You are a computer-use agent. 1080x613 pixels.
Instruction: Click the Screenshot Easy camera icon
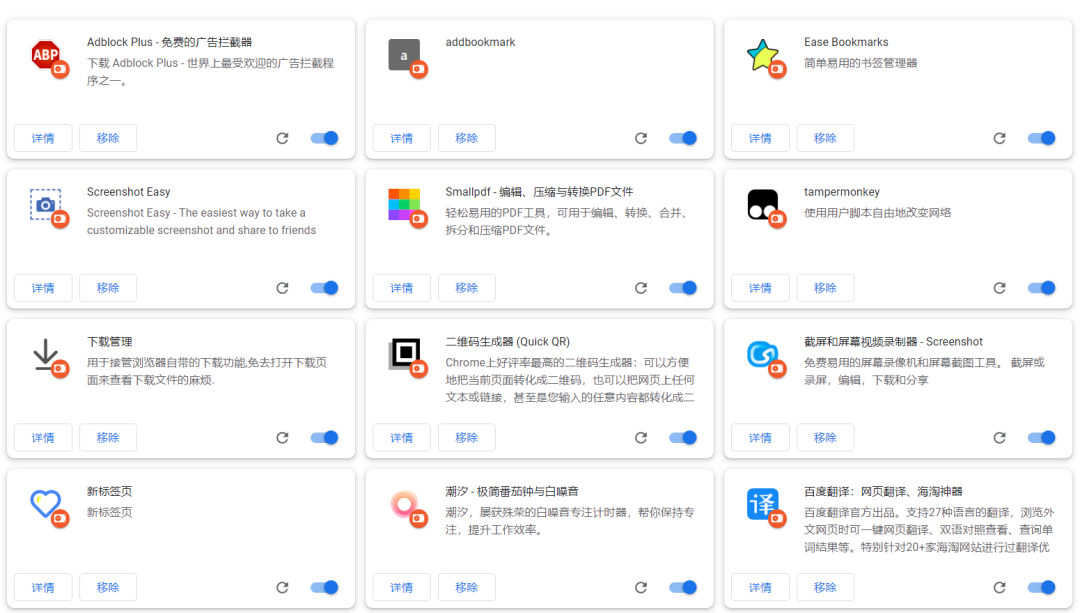click(x=45, y=205)
